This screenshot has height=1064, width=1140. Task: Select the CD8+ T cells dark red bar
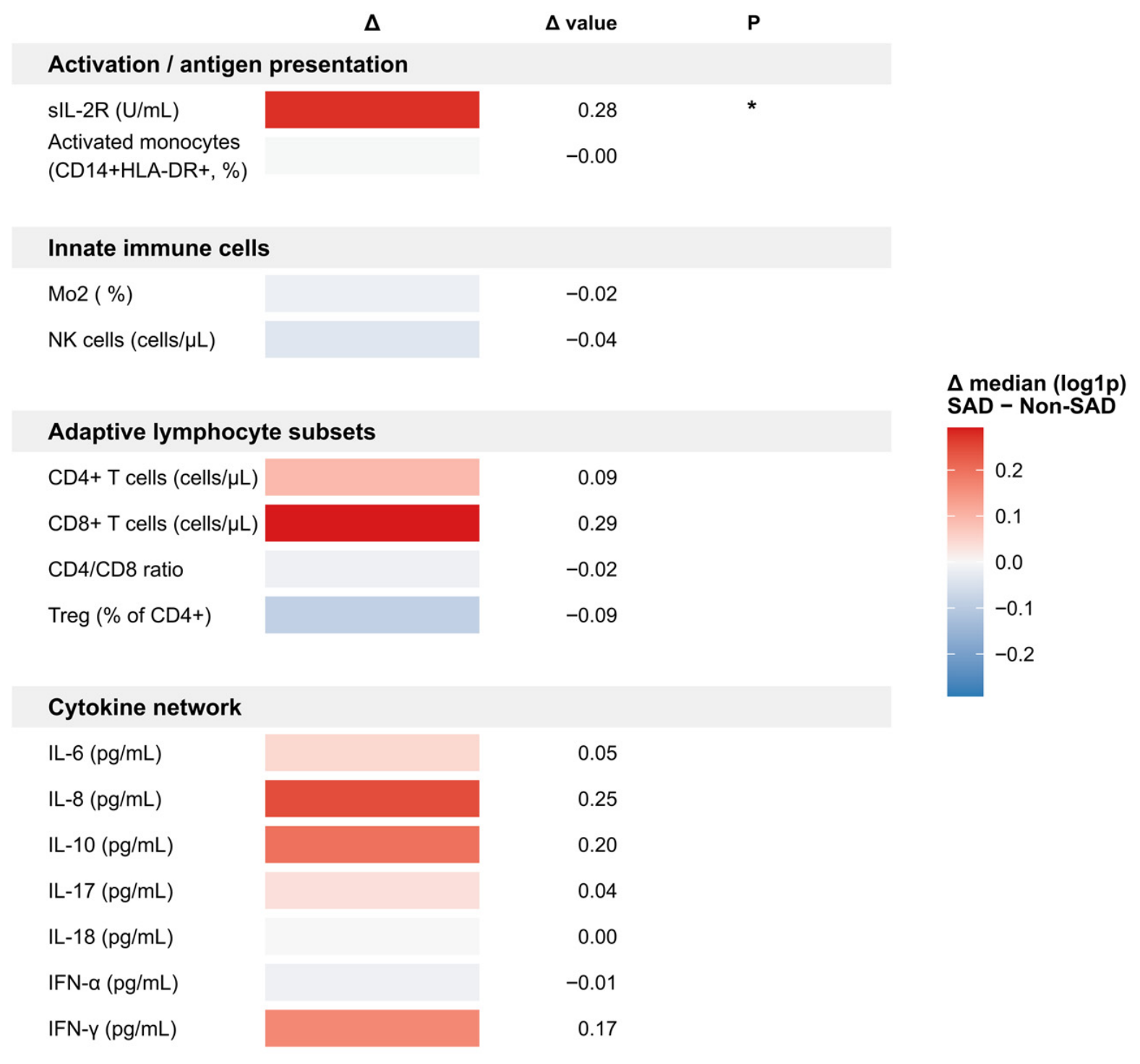pos(372,523)
